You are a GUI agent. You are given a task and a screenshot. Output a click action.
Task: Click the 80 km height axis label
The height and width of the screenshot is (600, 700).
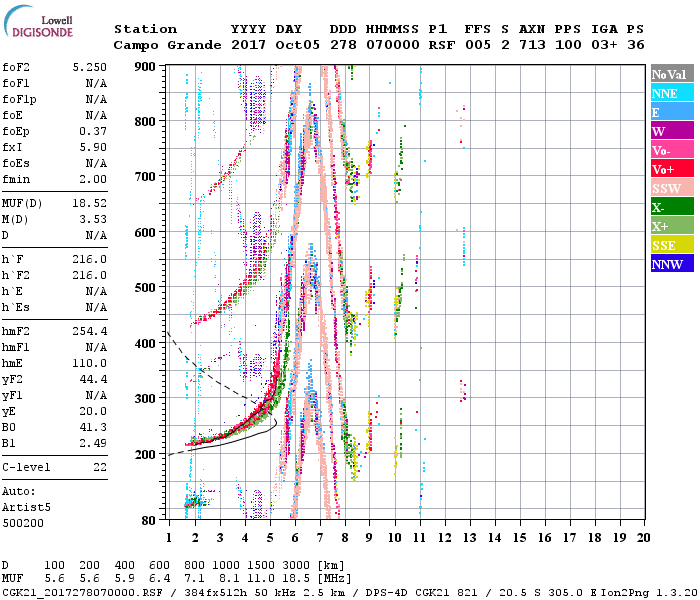tap(148, 521)
